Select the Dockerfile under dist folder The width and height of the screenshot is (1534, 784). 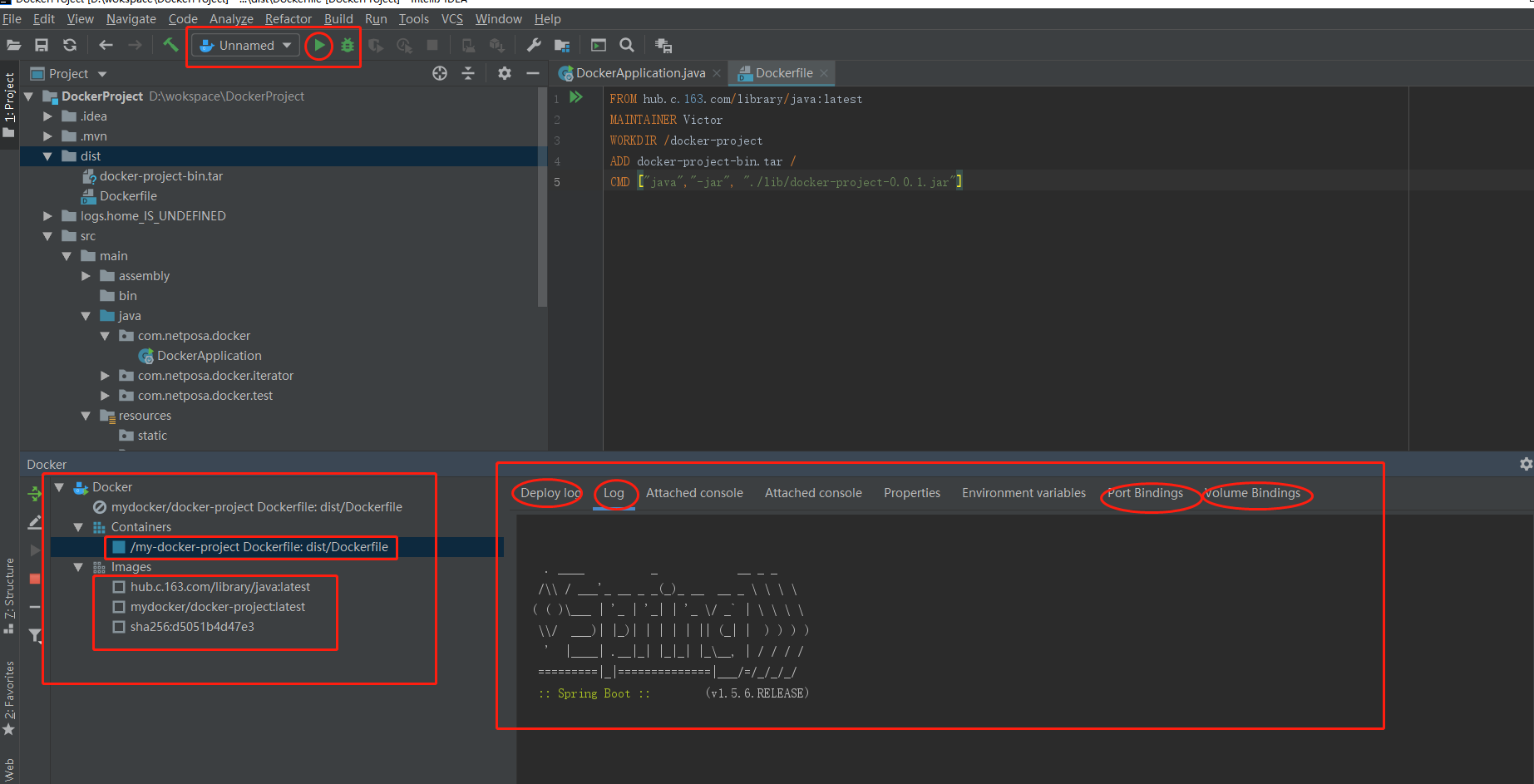click(128, 196)
